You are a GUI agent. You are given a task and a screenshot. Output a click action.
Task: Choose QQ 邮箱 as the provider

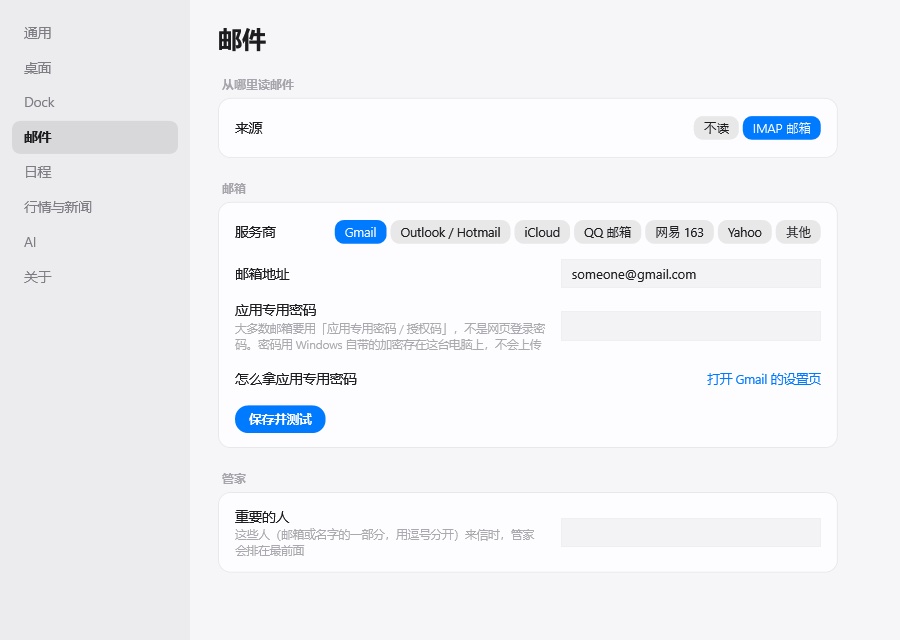click(607, 232)
